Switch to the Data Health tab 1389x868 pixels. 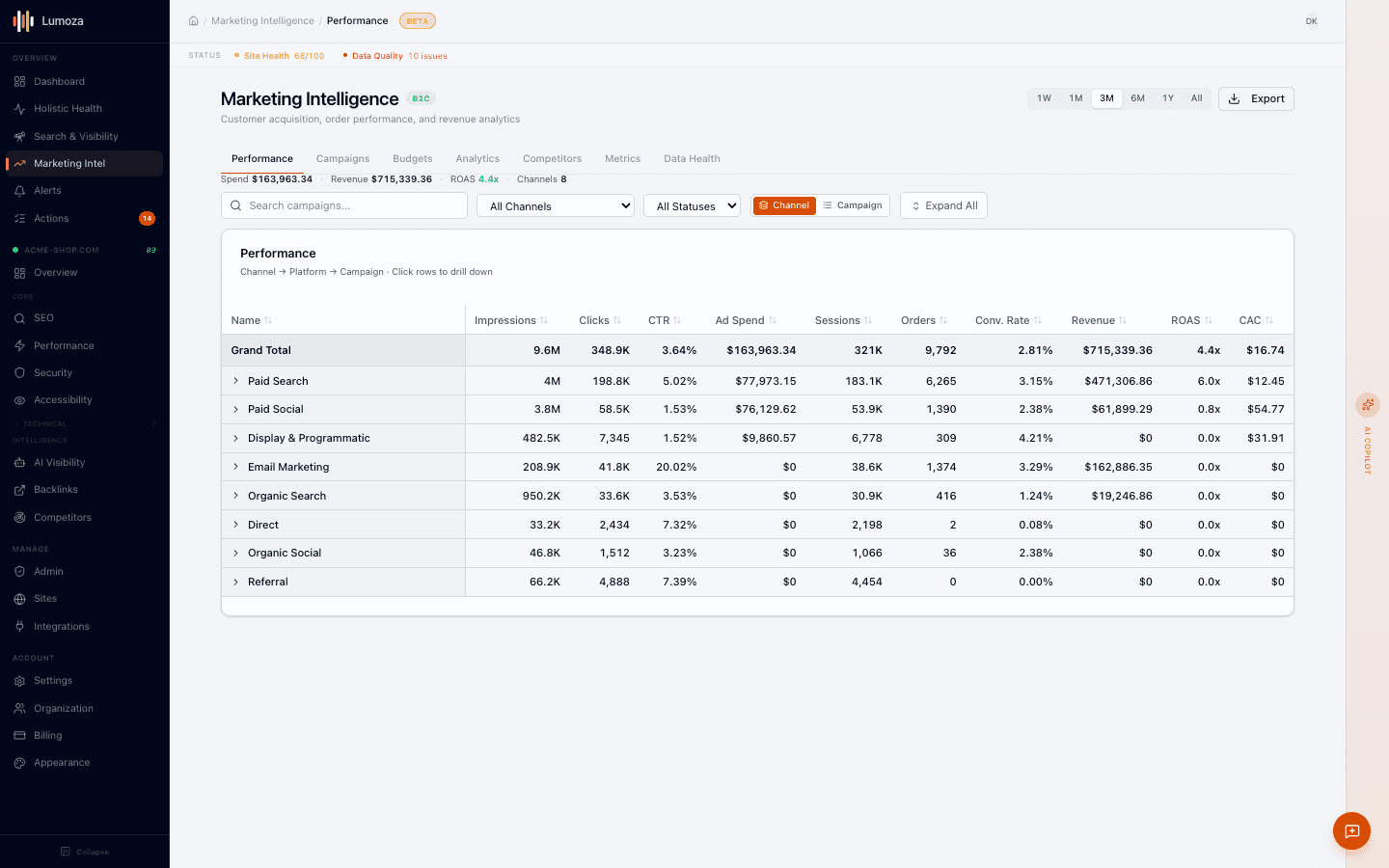[x=692, y=159]
